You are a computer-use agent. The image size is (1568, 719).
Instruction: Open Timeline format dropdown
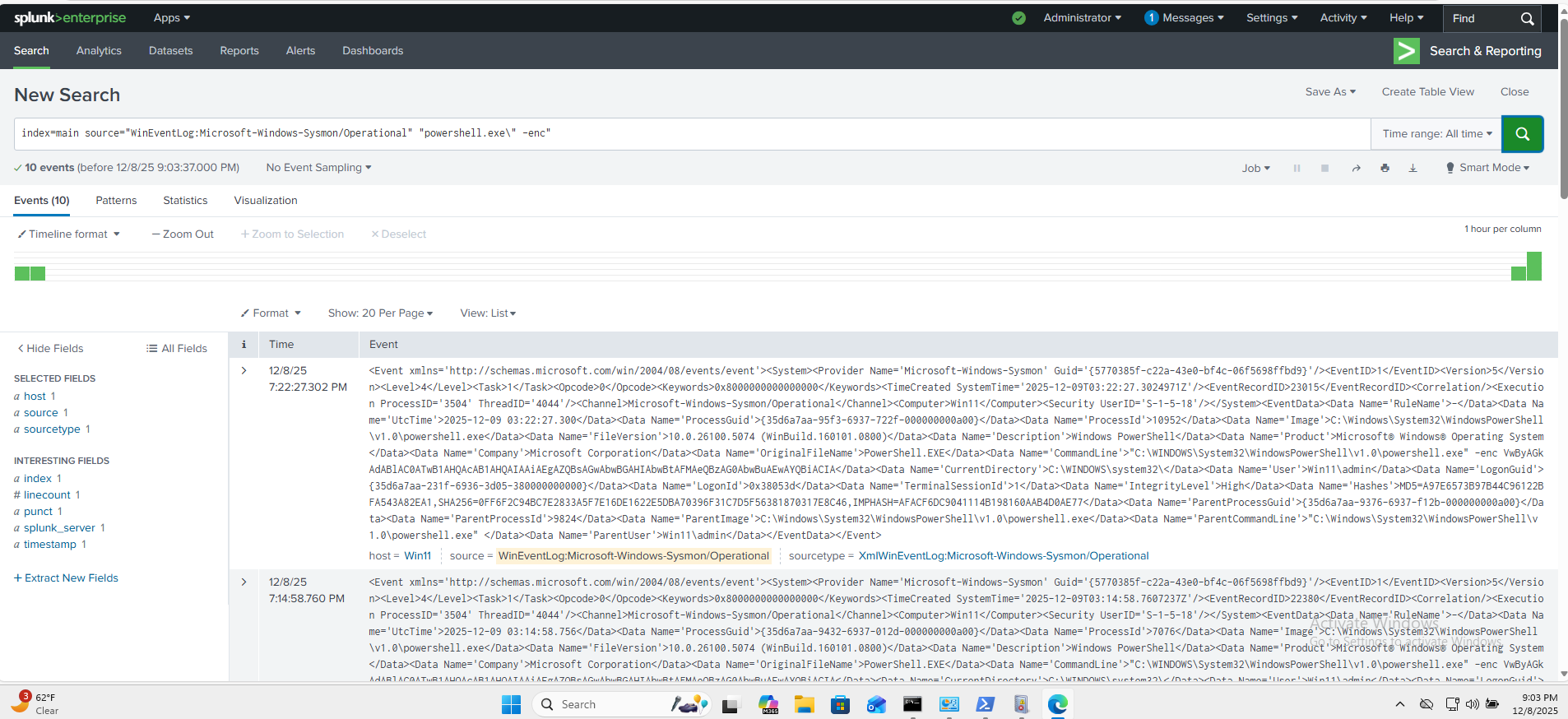click(69, 234)
